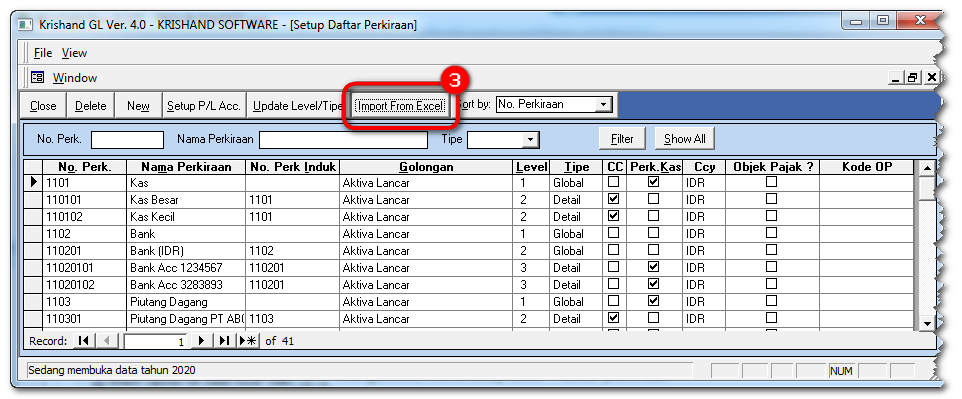962x399 pixels.
Task: Click No. Perk Induk '110201' for row 11020102
Action: click(293, 285)
